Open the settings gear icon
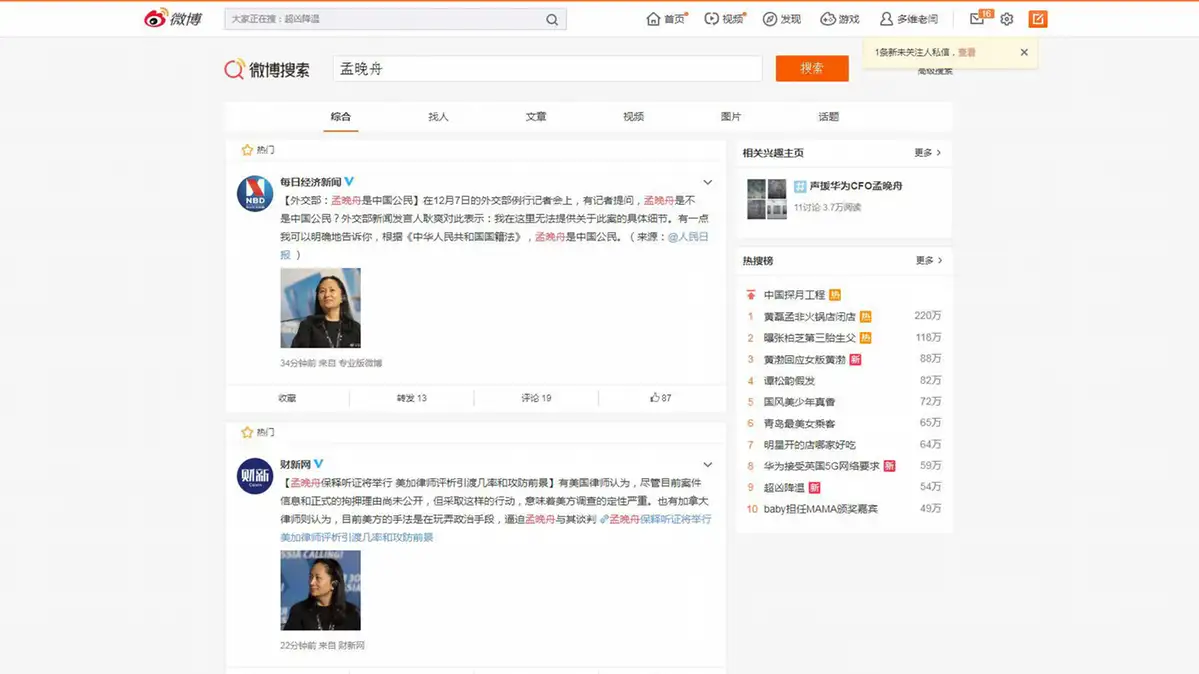 pyautogui.click(x=1007, y=19)
